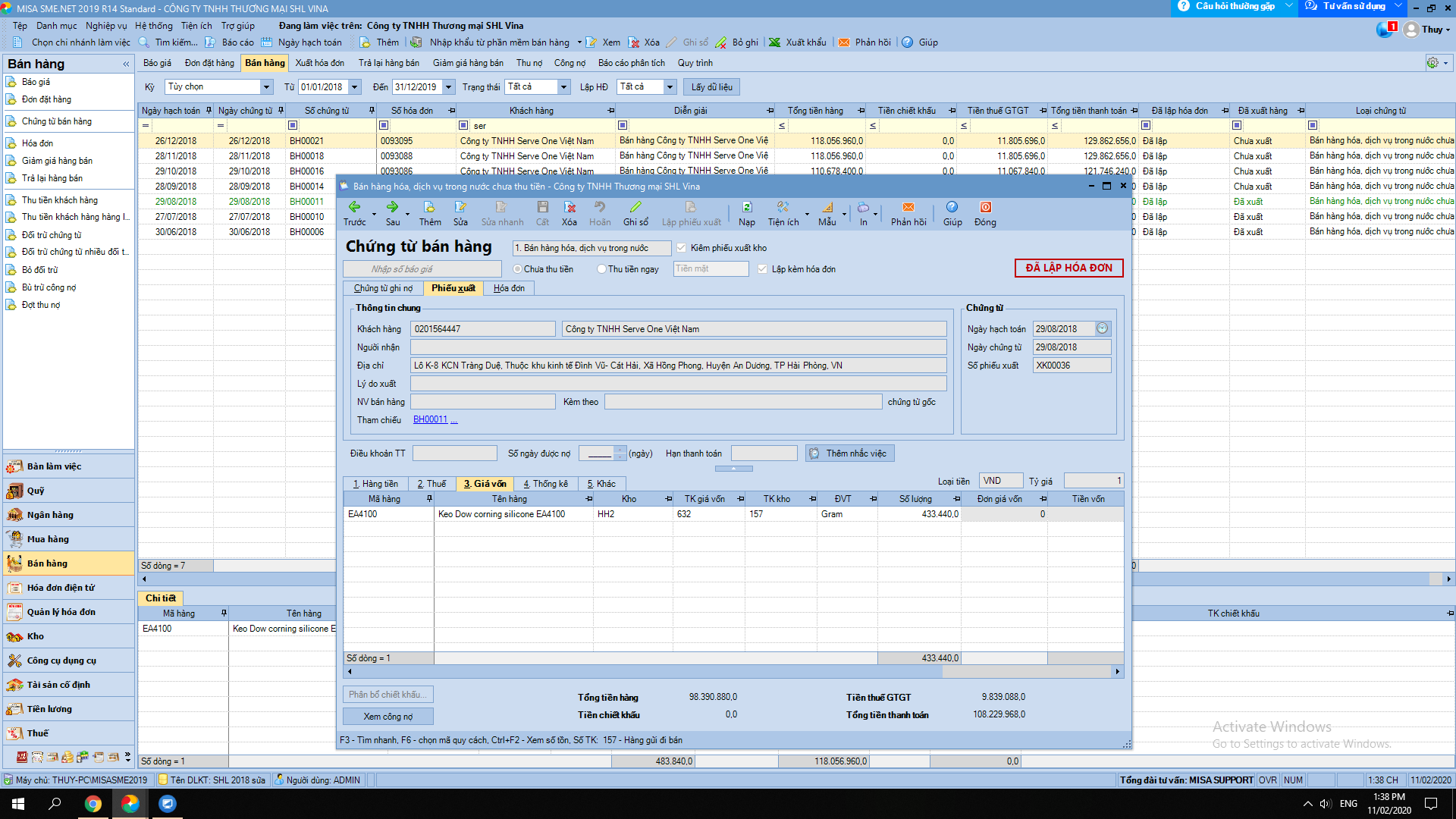Viewport: 1456px width, 819px height.
Task: Click the In (print) icon
Action: coord(863,207)
